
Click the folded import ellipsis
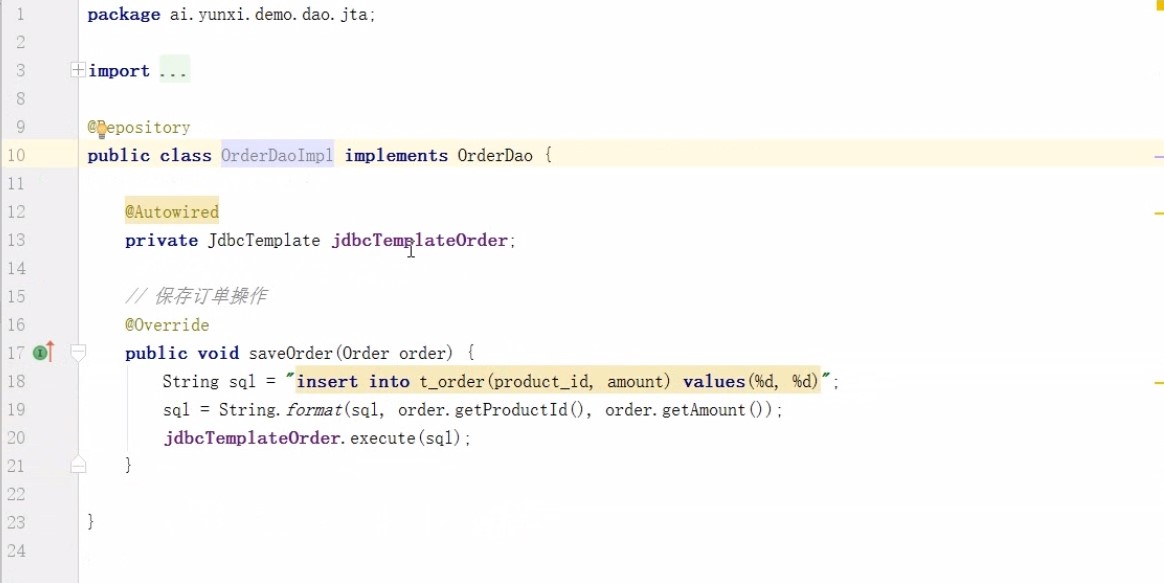(x=174, y=71)
